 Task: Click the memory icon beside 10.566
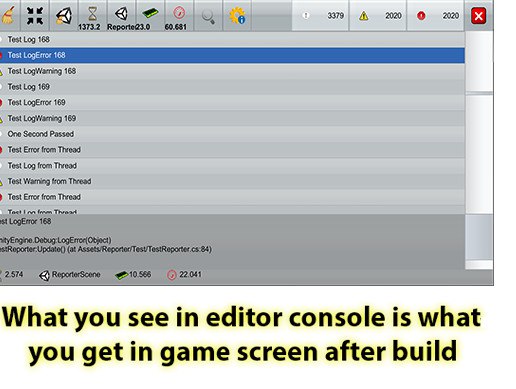click(121, 275)
